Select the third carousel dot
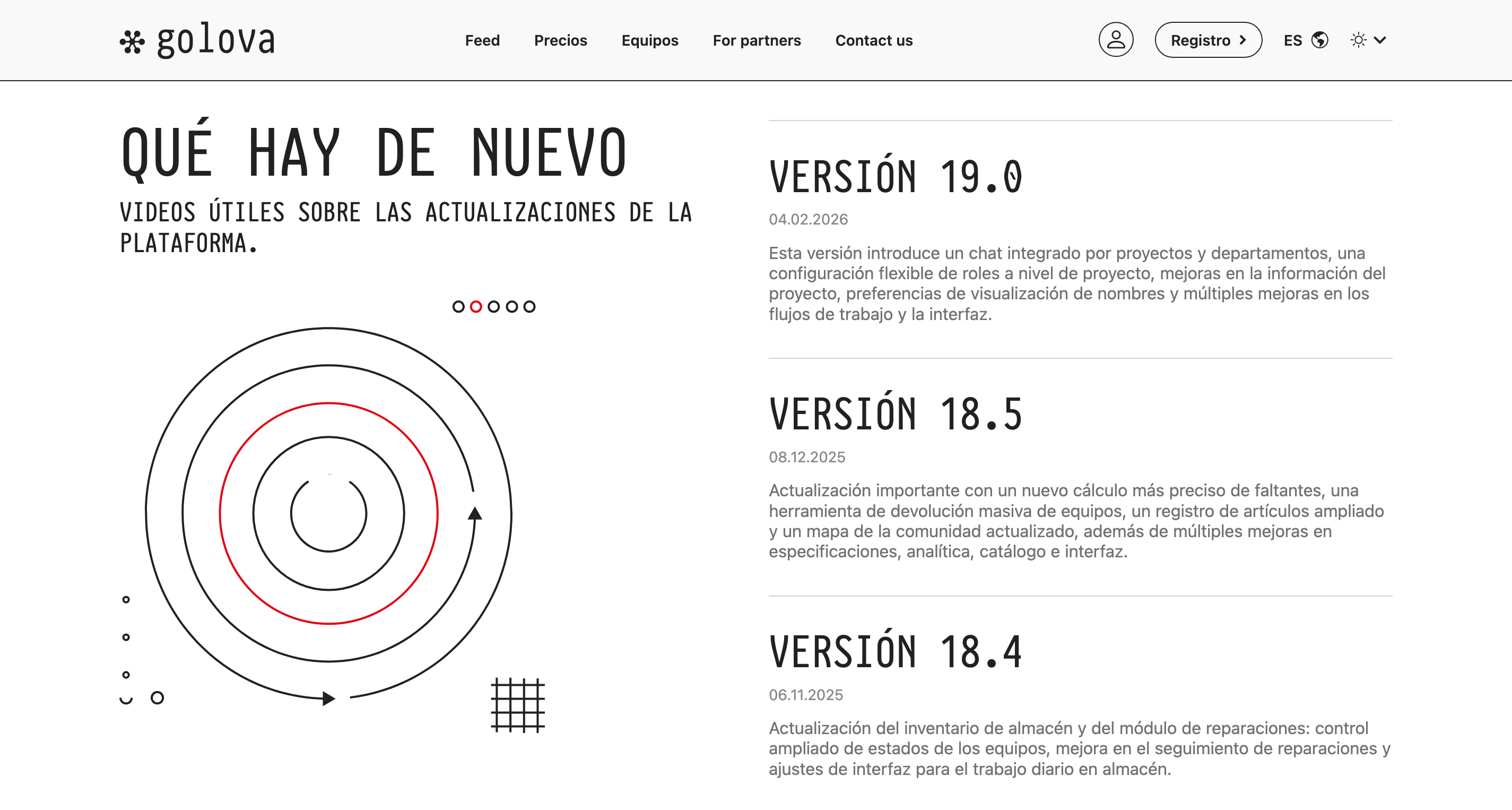This screenshot has height=810, width=1512. click(493, 307)
